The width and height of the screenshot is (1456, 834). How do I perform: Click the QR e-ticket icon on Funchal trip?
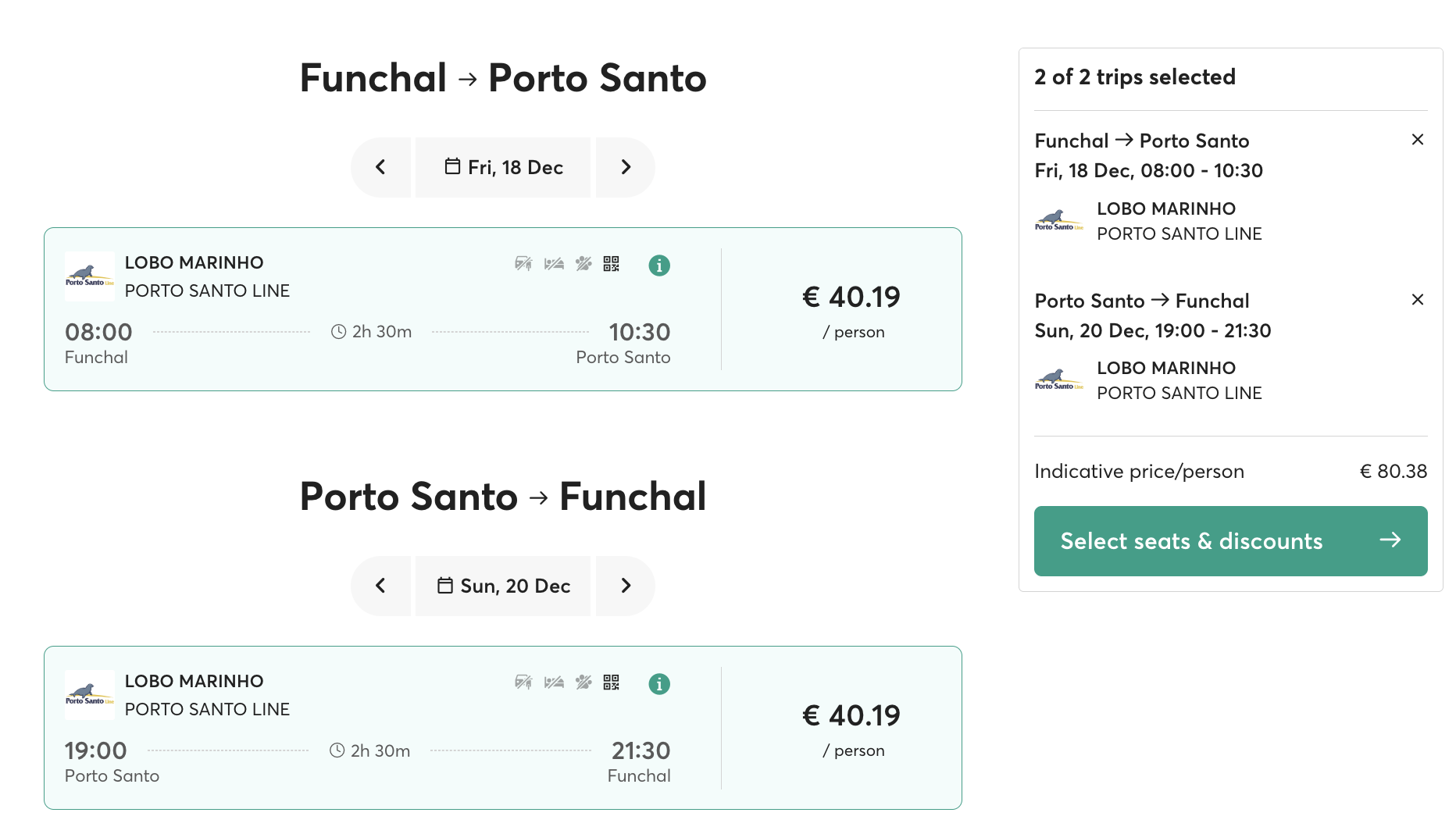tap(611, 264)
